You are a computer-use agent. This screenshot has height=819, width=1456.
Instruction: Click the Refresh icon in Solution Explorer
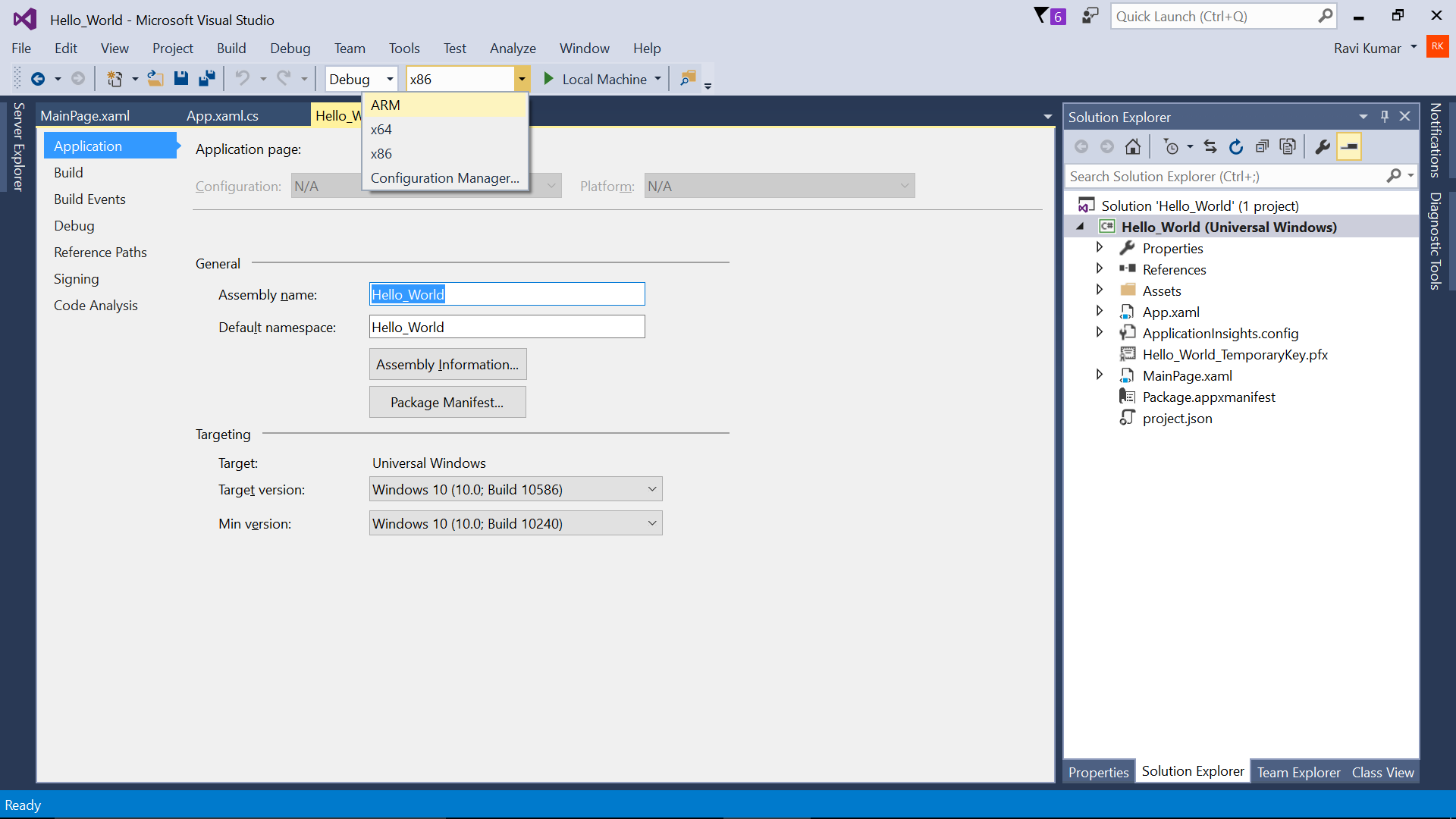pyautogui.click(x=1236, y=147)
